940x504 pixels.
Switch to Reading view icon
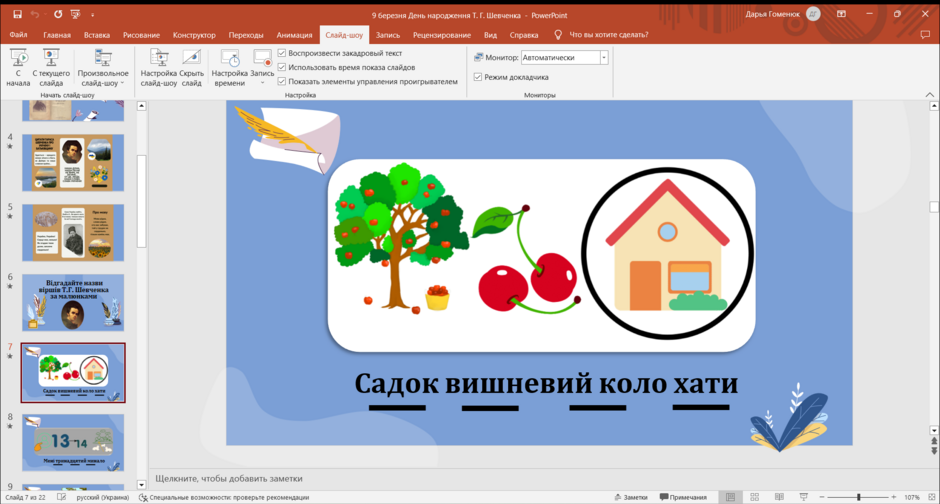tap(779, 497)
